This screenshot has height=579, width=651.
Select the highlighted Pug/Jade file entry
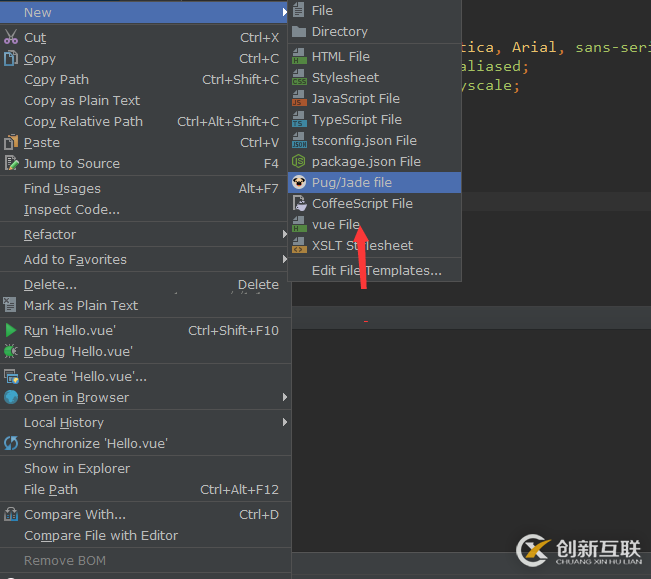374,182
